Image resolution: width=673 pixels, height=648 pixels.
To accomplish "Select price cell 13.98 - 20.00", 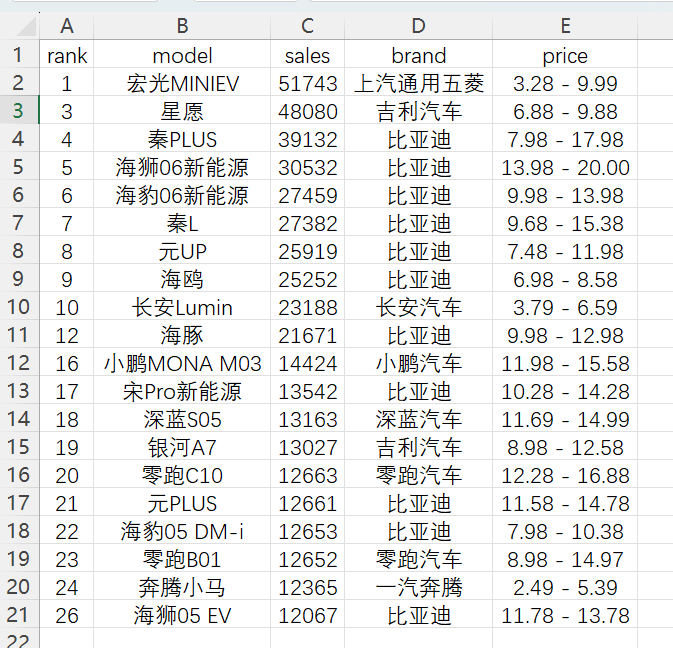I will 565,166.
